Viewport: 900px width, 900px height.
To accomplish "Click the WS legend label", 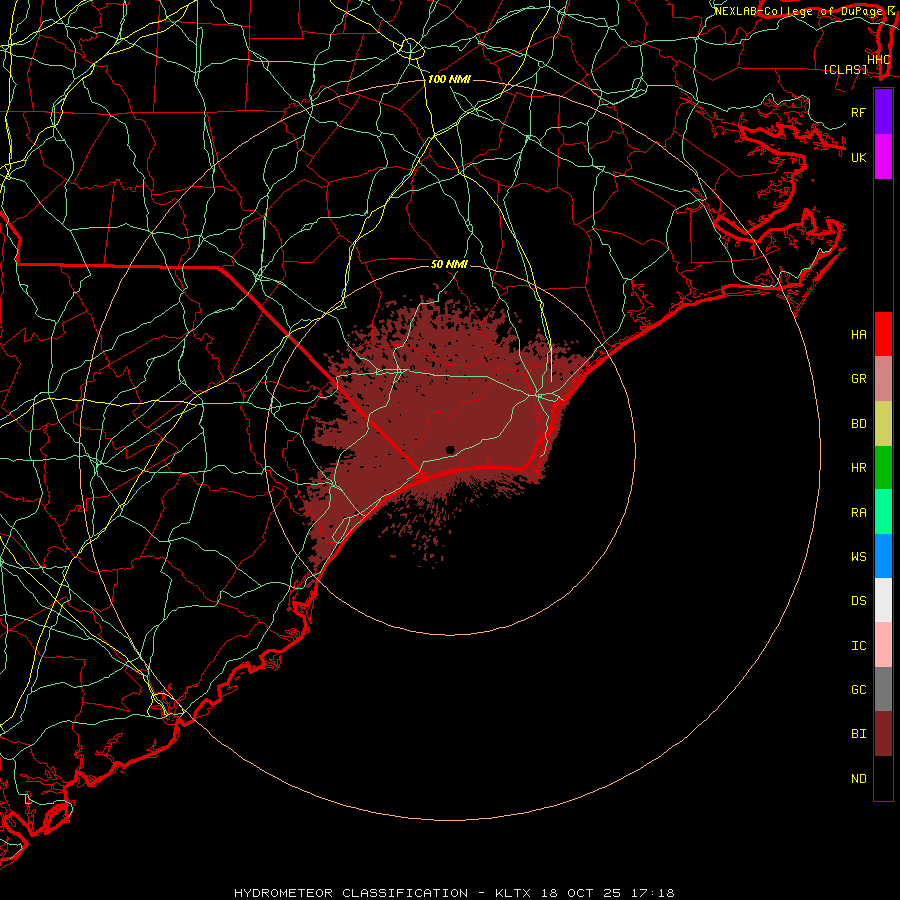I will [858, 556].
